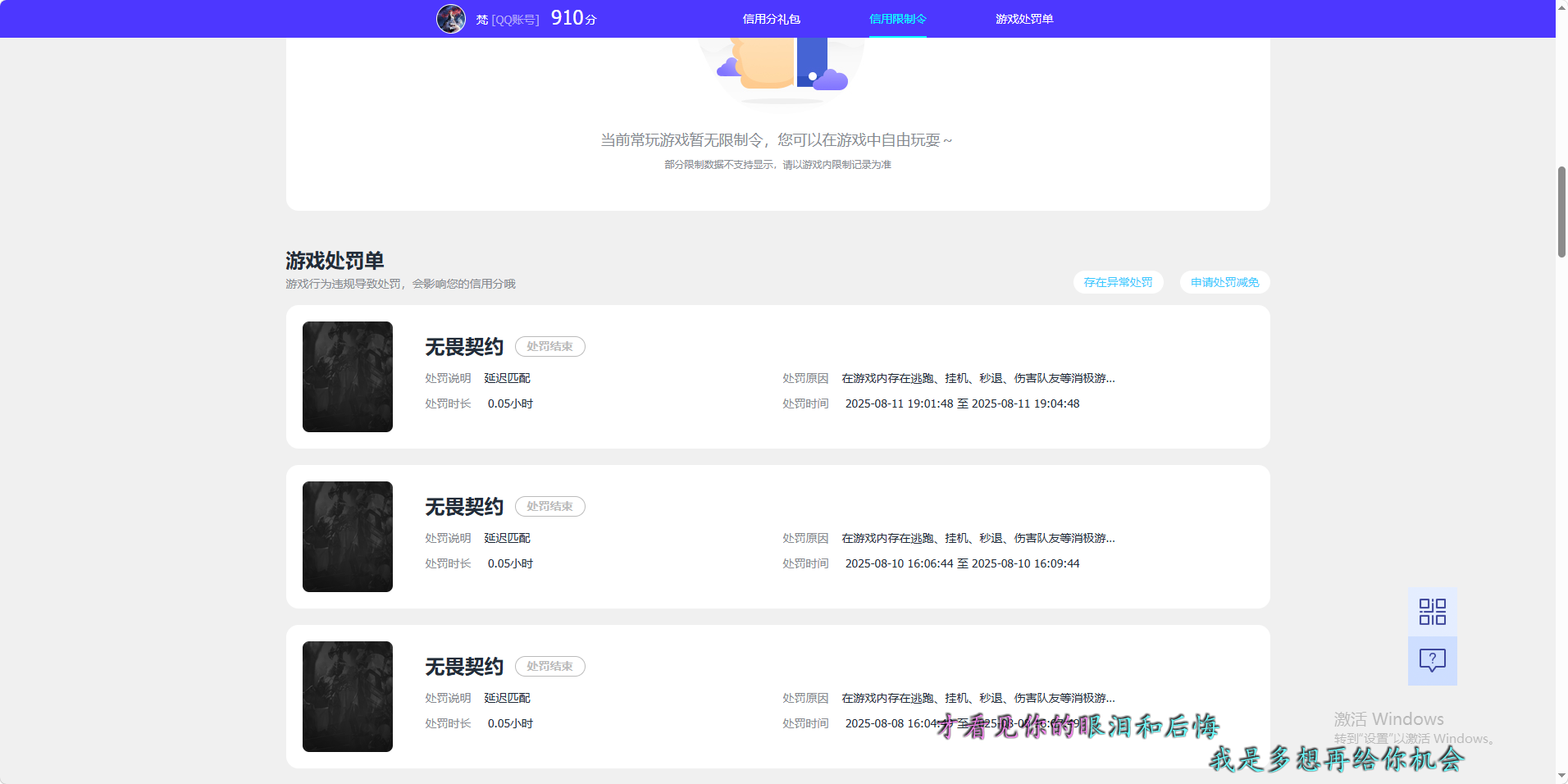The image size is (1568, 784).
Task: Click the [QQ账号] account label
Action: 515,20
